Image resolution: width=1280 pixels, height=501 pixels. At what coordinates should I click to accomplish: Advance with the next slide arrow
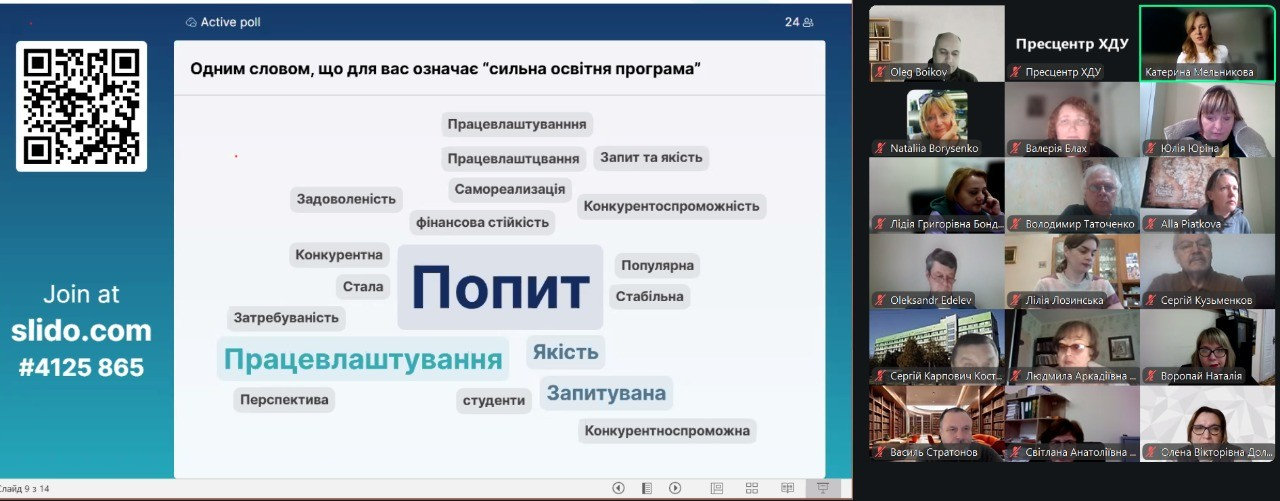tap(675, 488)
